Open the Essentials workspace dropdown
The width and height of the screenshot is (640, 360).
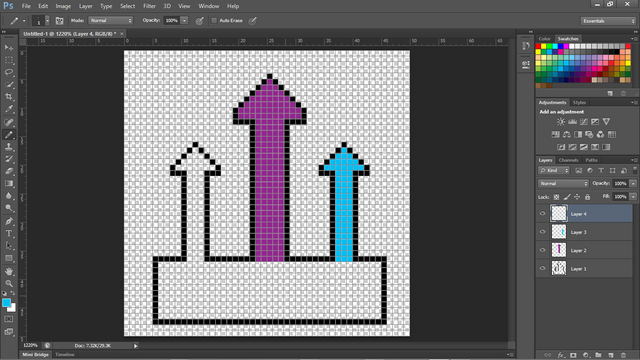pyautogui.click(x=608, y=21)
